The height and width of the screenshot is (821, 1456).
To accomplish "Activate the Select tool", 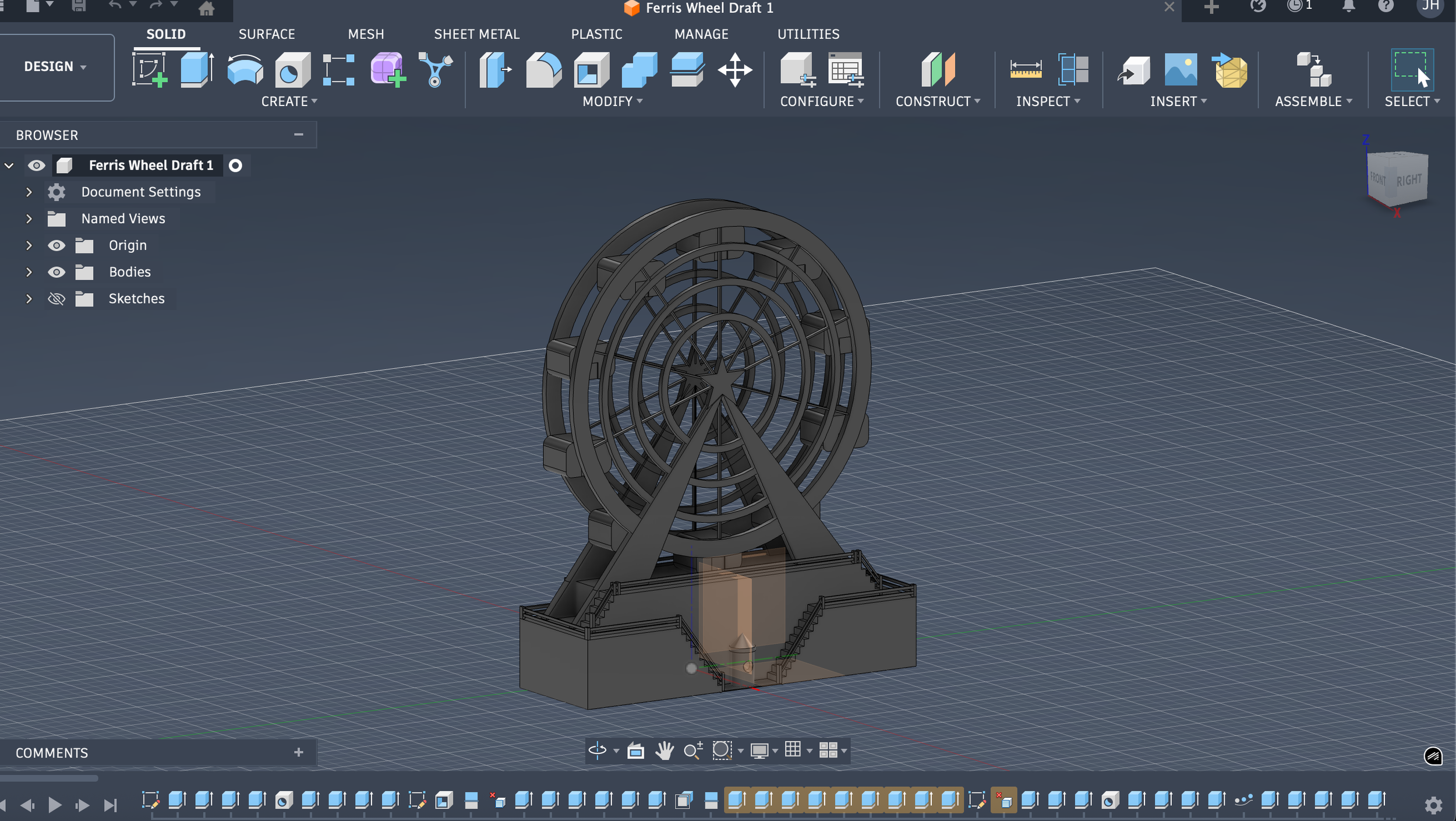I will 1412,70.
